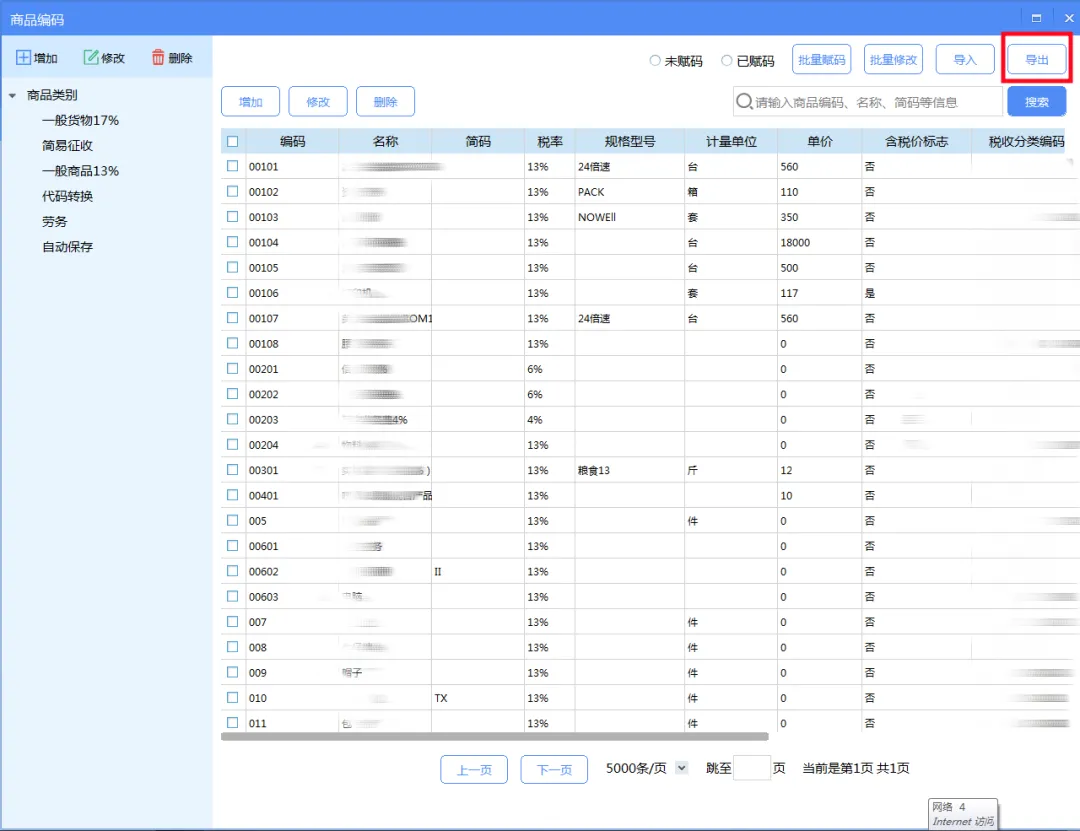Image resolution: width=1080 pixels, height=831 pixels.
Task: Click the 删除 trash icon in left toolbar
Action: 158,57
